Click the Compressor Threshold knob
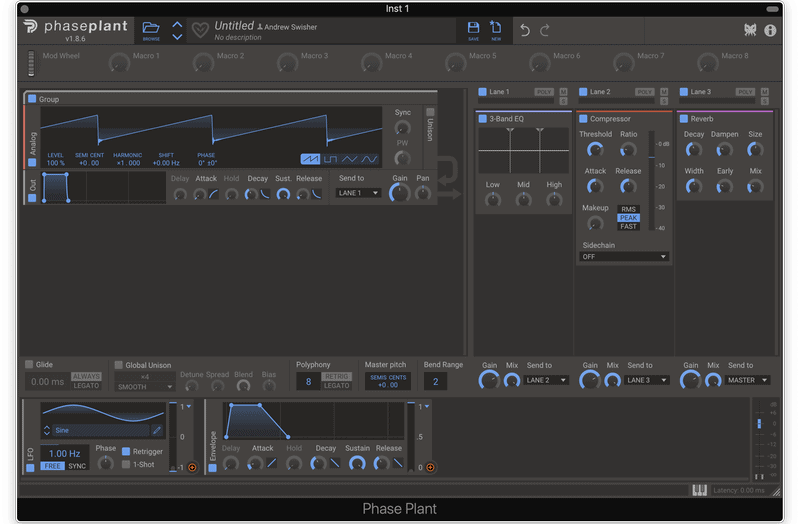The width and height of the screenshot is (800, 524). [x=595, y=149]
